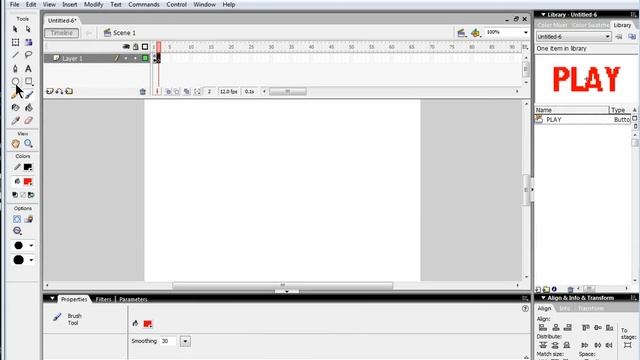Switch to the Color Mixer tab
Viewport: 640px width, 360px height.
coord(552,25)
